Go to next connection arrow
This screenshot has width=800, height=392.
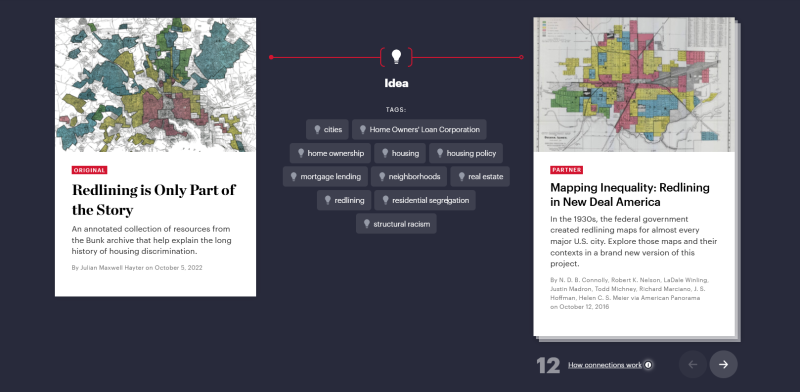(x=723, y=364)
